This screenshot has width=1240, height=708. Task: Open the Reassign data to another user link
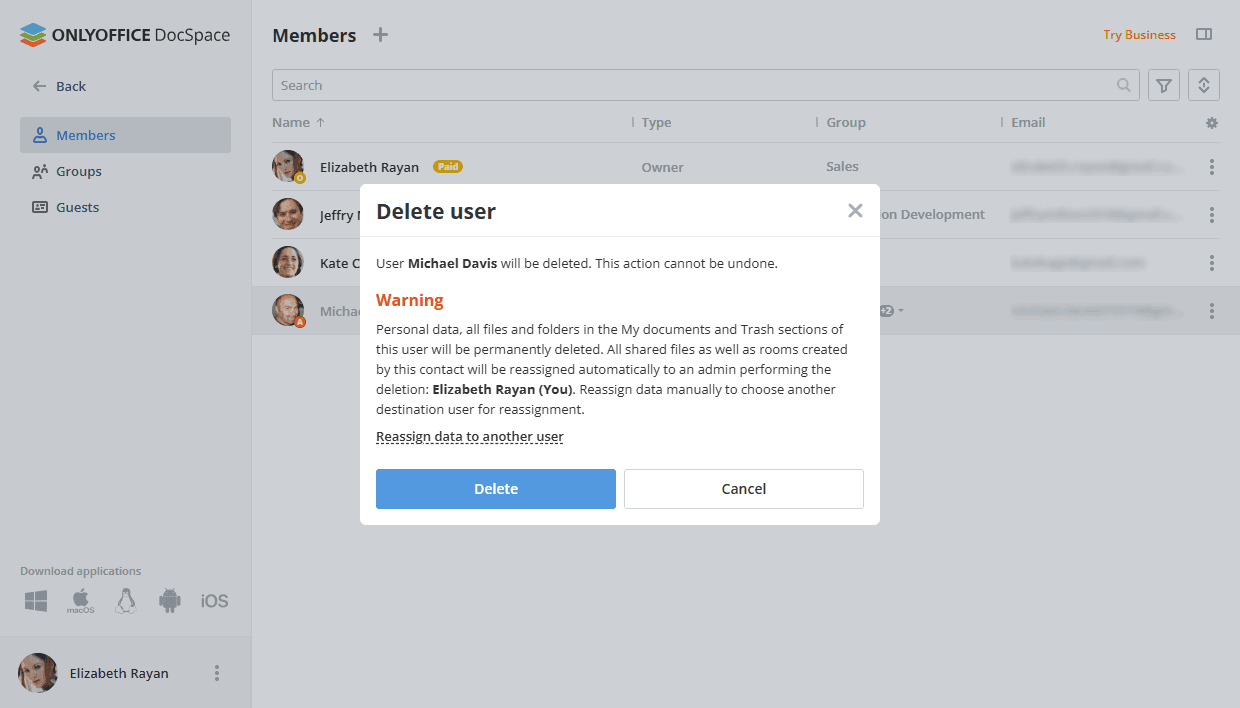[469, 436]
